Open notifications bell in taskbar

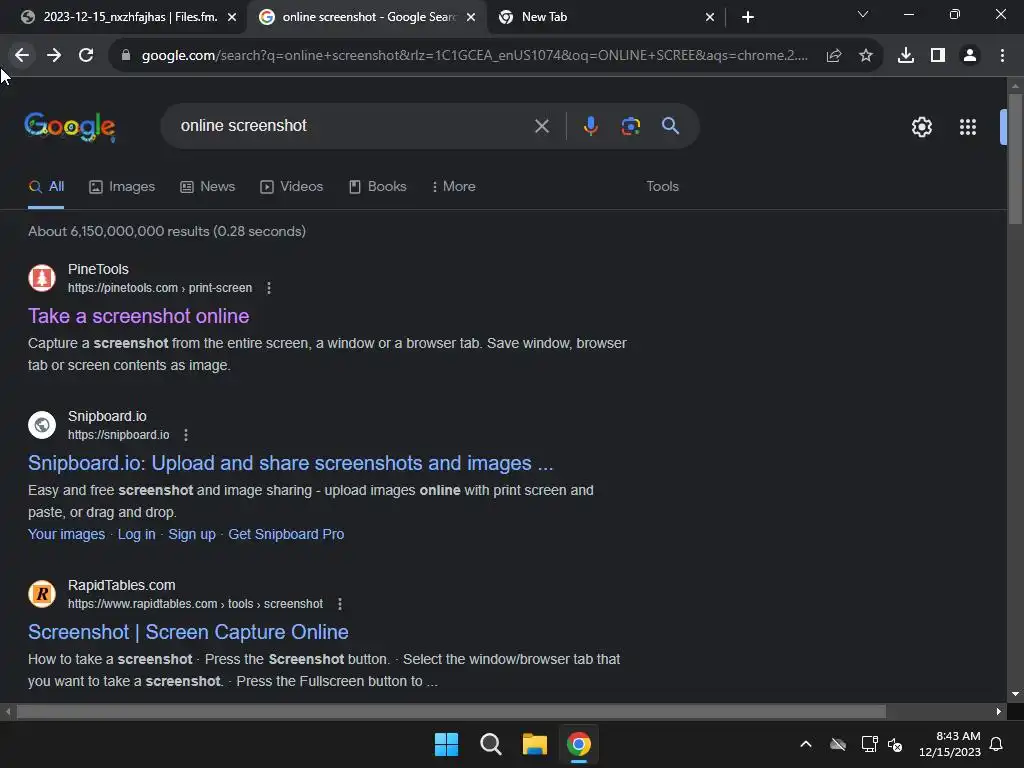(997, 744)
